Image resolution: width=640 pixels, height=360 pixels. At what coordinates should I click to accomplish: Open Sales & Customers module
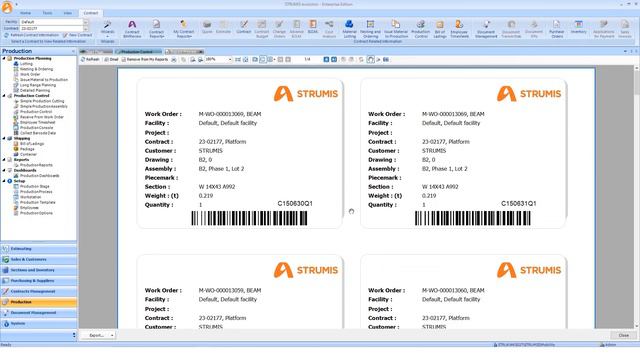tap(38, 259)
